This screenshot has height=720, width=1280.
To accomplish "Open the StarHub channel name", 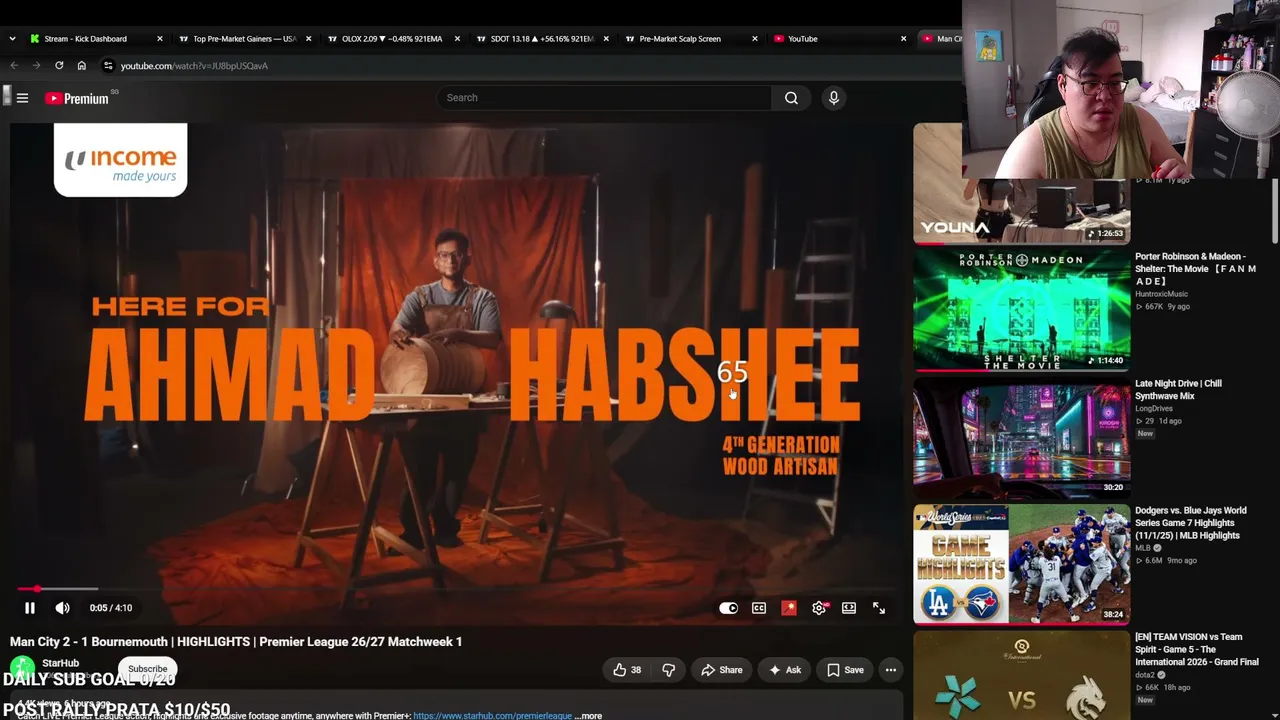I will (60, 663).
